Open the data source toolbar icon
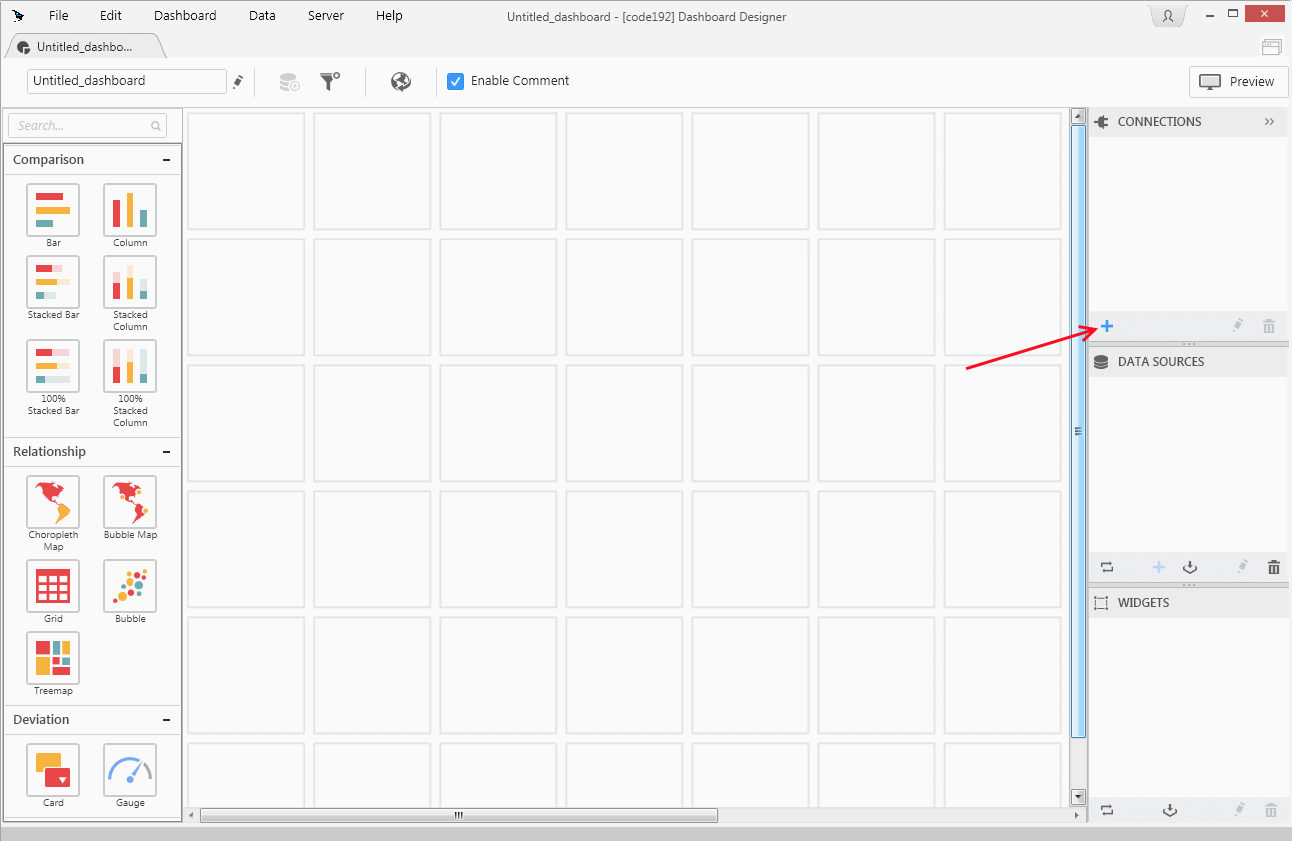1292x841 pixels. pos(289,82)
